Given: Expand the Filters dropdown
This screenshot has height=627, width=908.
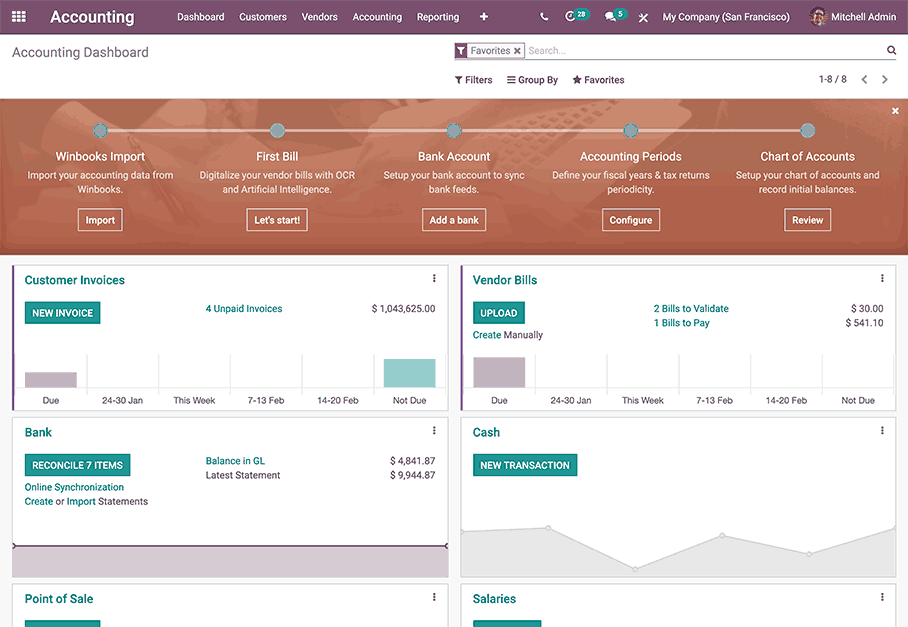Looking at the screenshot, I should 472,79.
